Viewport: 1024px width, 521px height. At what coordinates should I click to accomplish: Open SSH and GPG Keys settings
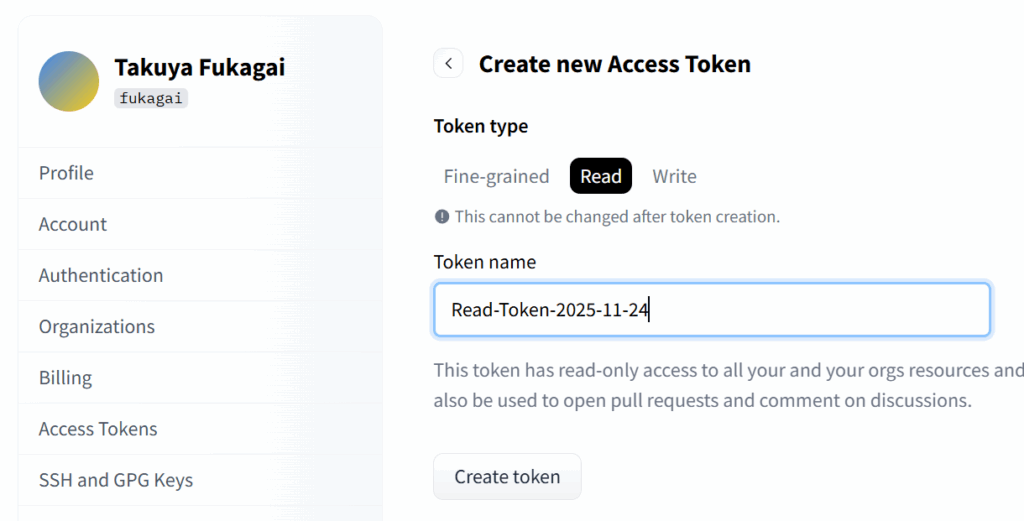116,480
